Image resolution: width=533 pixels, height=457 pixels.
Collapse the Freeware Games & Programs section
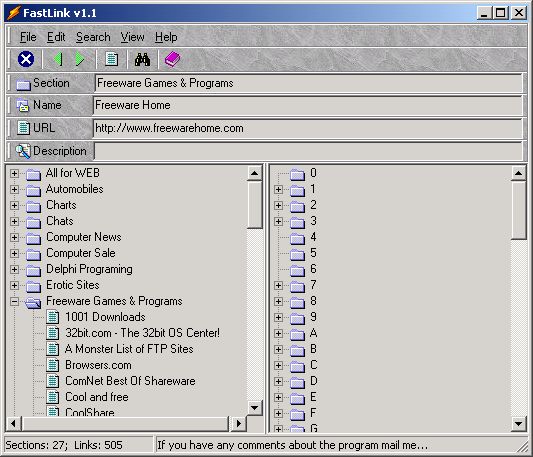[14, 301]
